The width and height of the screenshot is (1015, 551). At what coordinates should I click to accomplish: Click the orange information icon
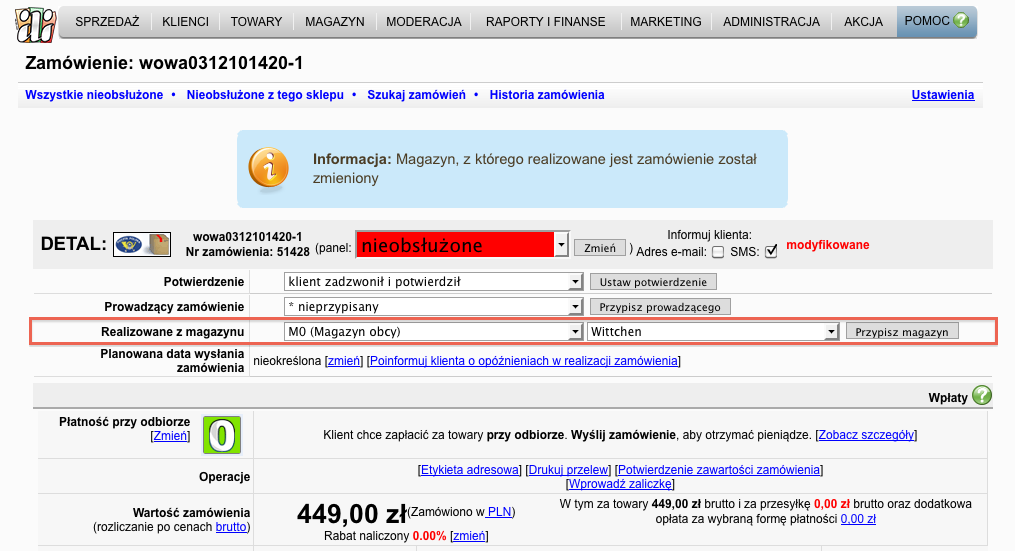(269, 170)
